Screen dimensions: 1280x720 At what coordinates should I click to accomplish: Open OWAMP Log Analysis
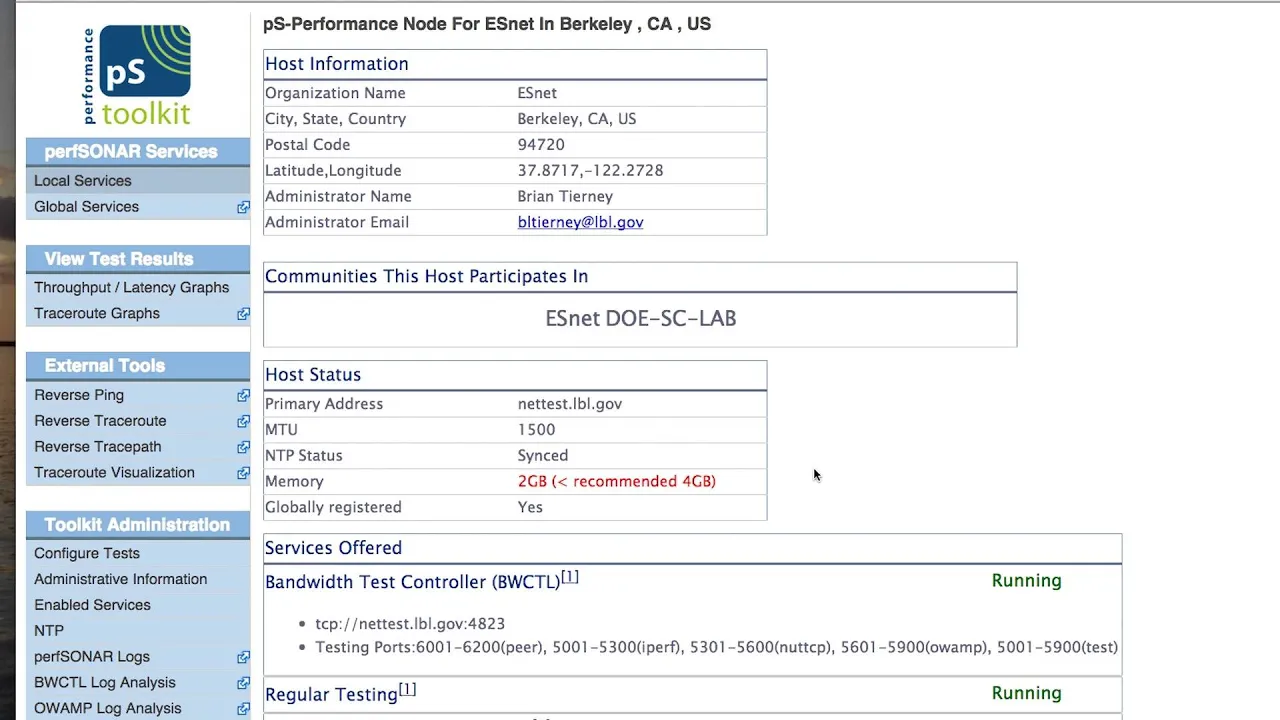107,709
